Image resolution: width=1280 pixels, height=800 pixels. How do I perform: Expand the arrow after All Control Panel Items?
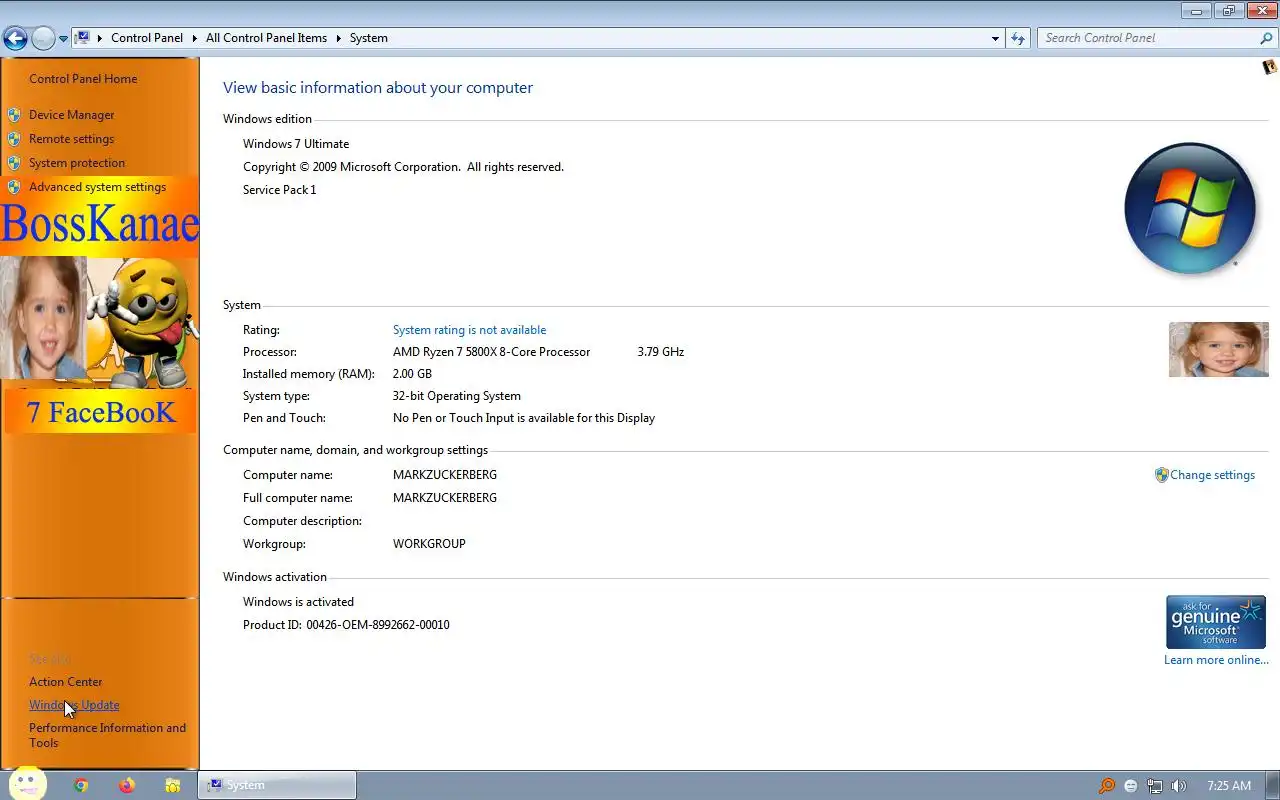pyautogui.click(x=338, y=38)
